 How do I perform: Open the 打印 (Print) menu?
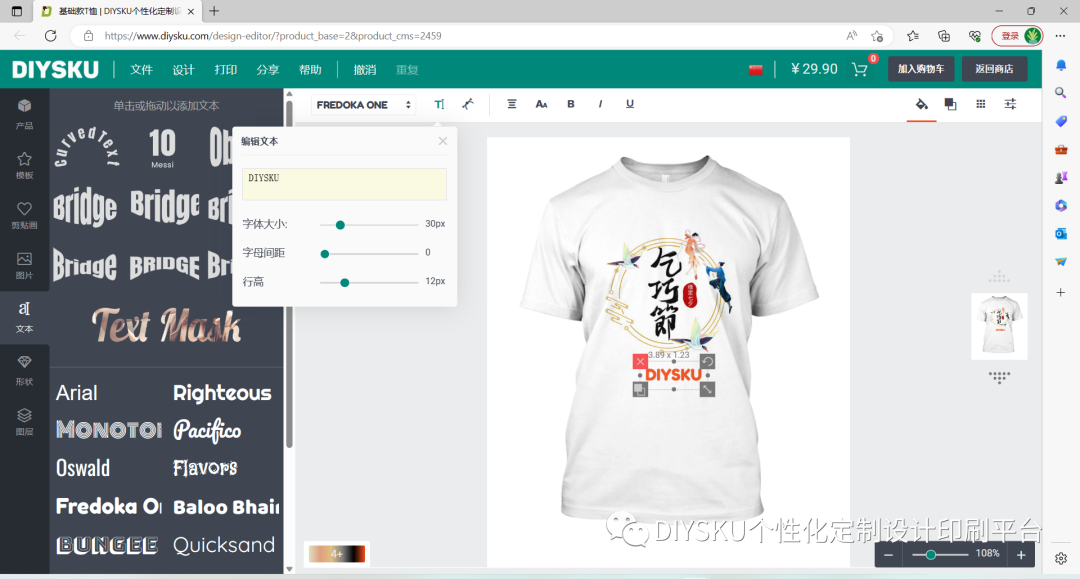pos(225,70)
